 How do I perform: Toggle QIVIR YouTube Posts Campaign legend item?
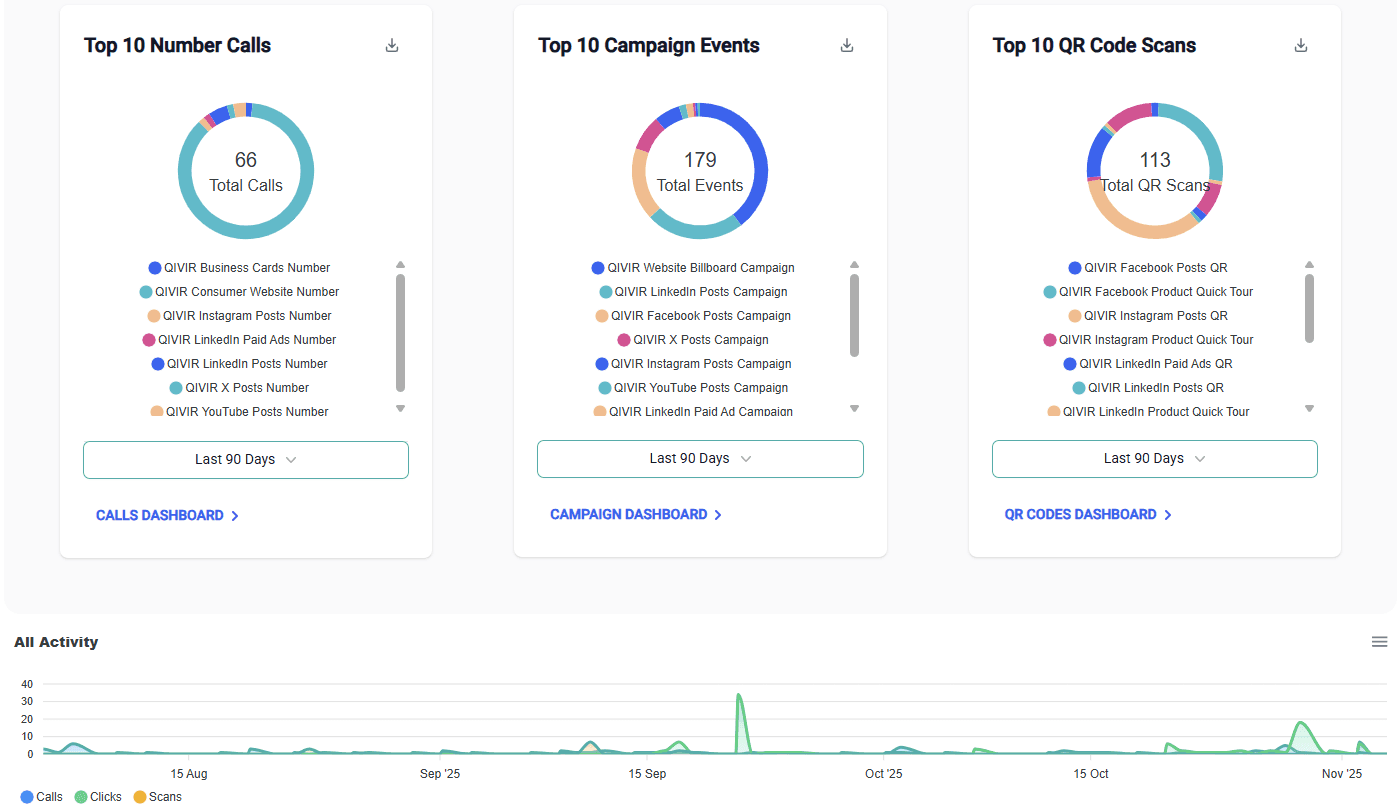click(693, 388)
